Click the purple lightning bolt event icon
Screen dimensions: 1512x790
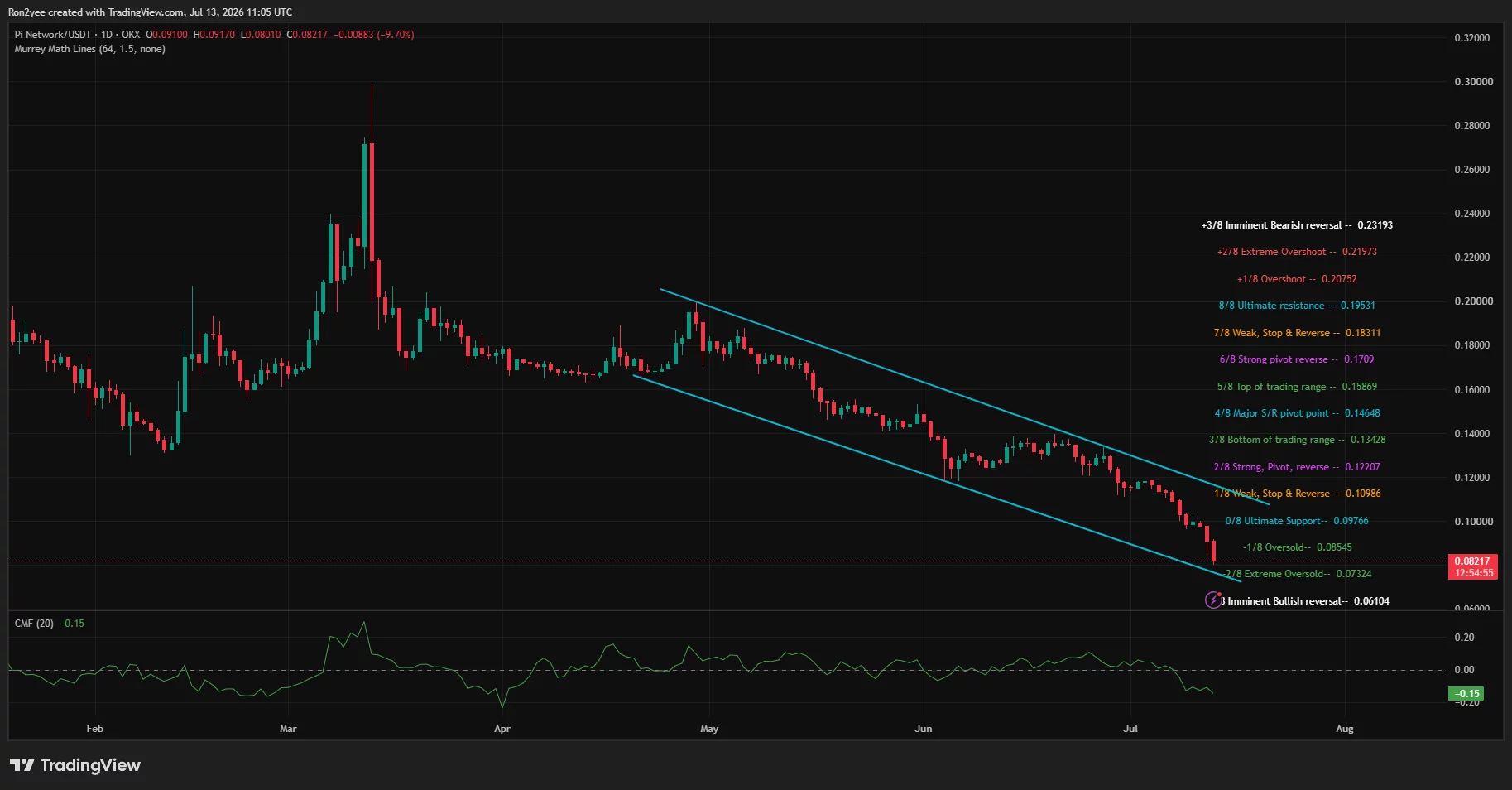point(1213,600)
